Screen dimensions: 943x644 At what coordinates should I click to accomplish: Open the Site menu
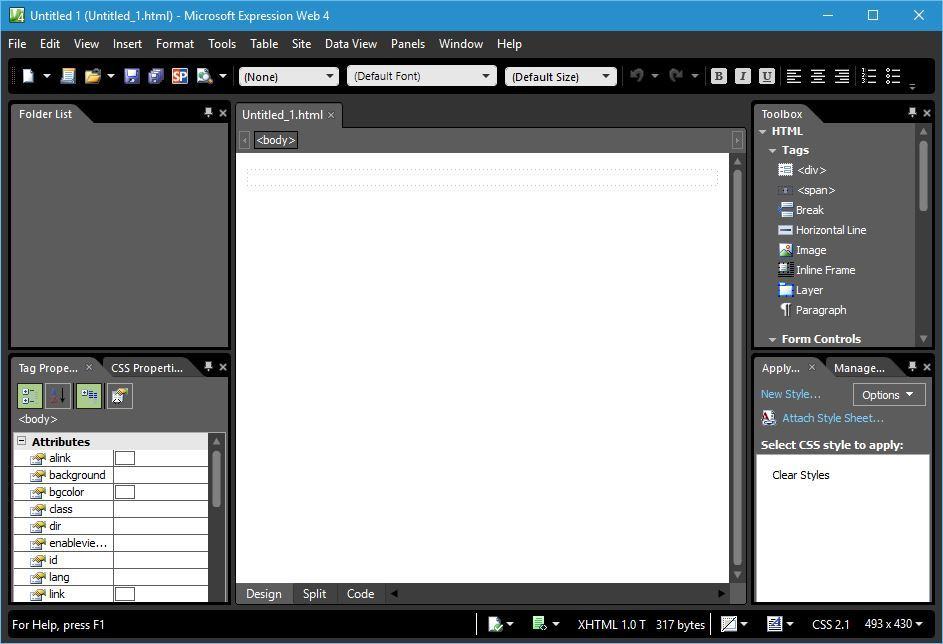point(301,44)
